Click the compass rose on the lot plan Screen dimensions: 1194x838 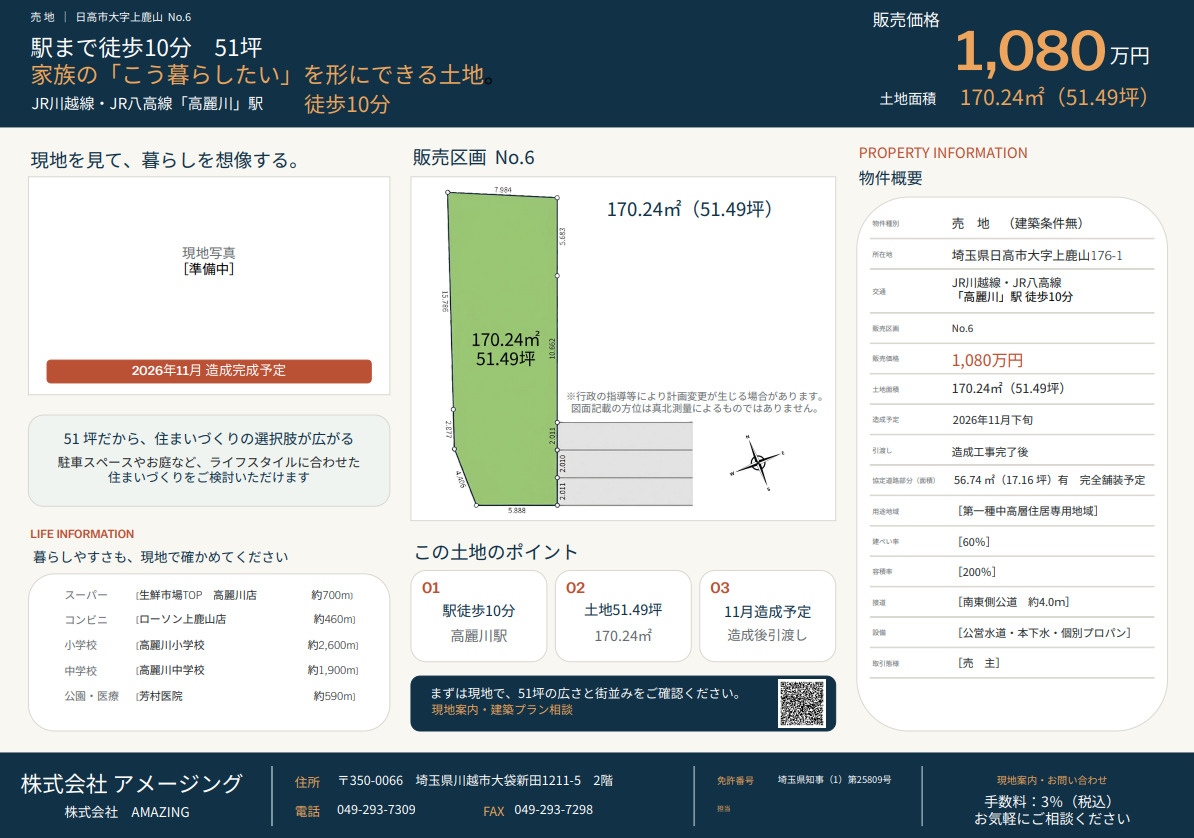click(x=757, y=462)
